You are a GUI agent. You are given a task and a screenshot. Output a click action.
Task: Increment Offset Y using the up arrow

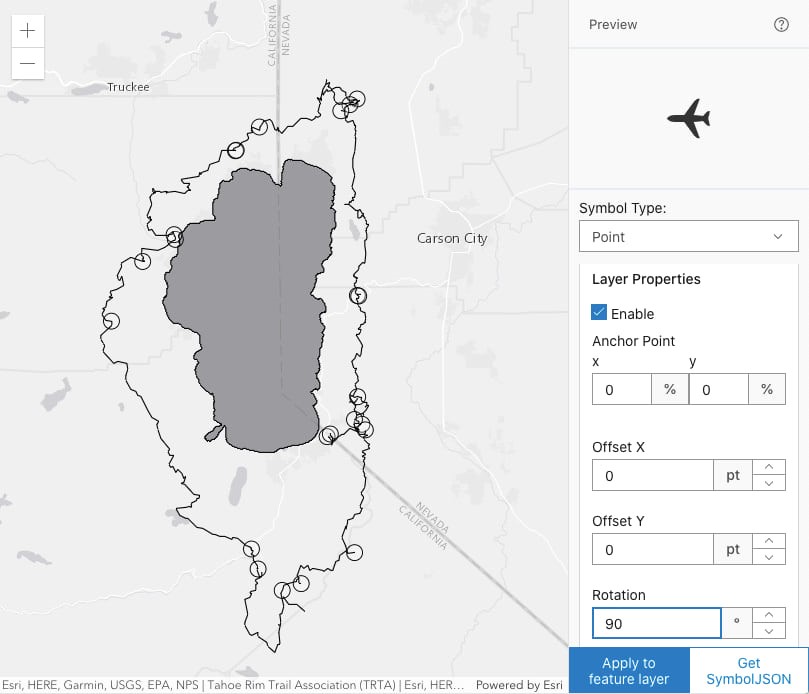coord(769,543)
